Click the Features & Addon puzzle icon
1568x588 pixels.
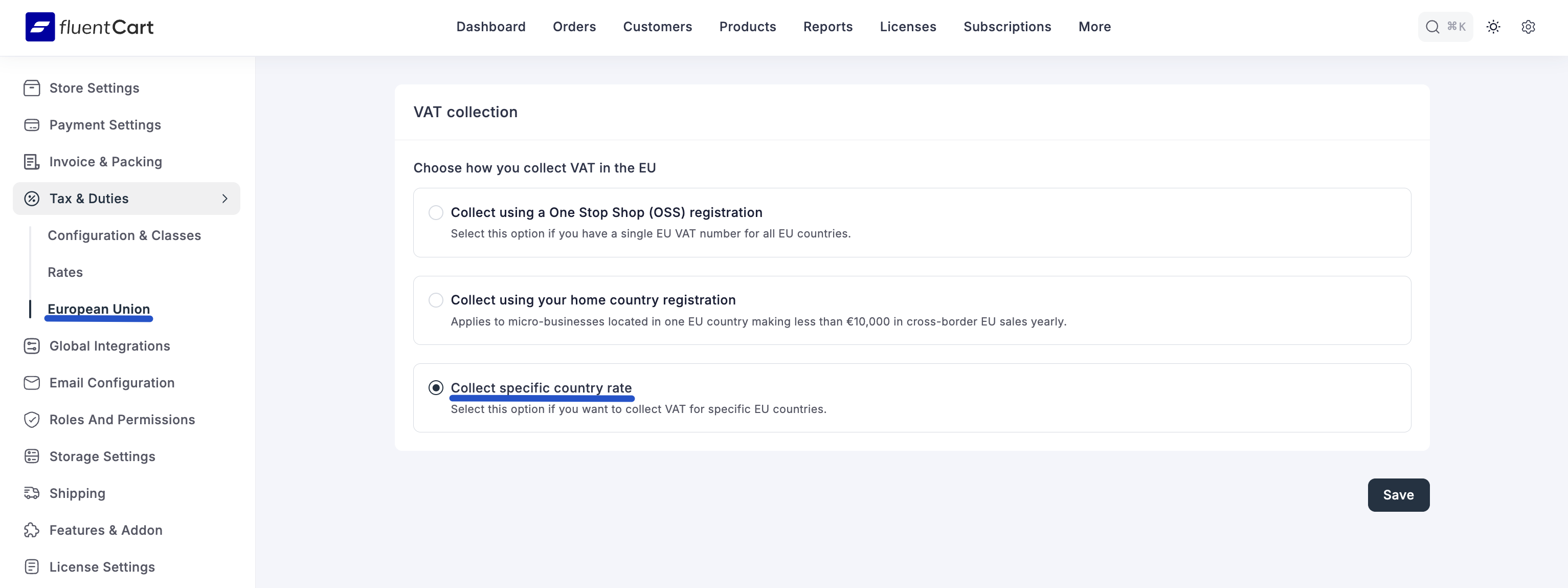pos(32,530)
